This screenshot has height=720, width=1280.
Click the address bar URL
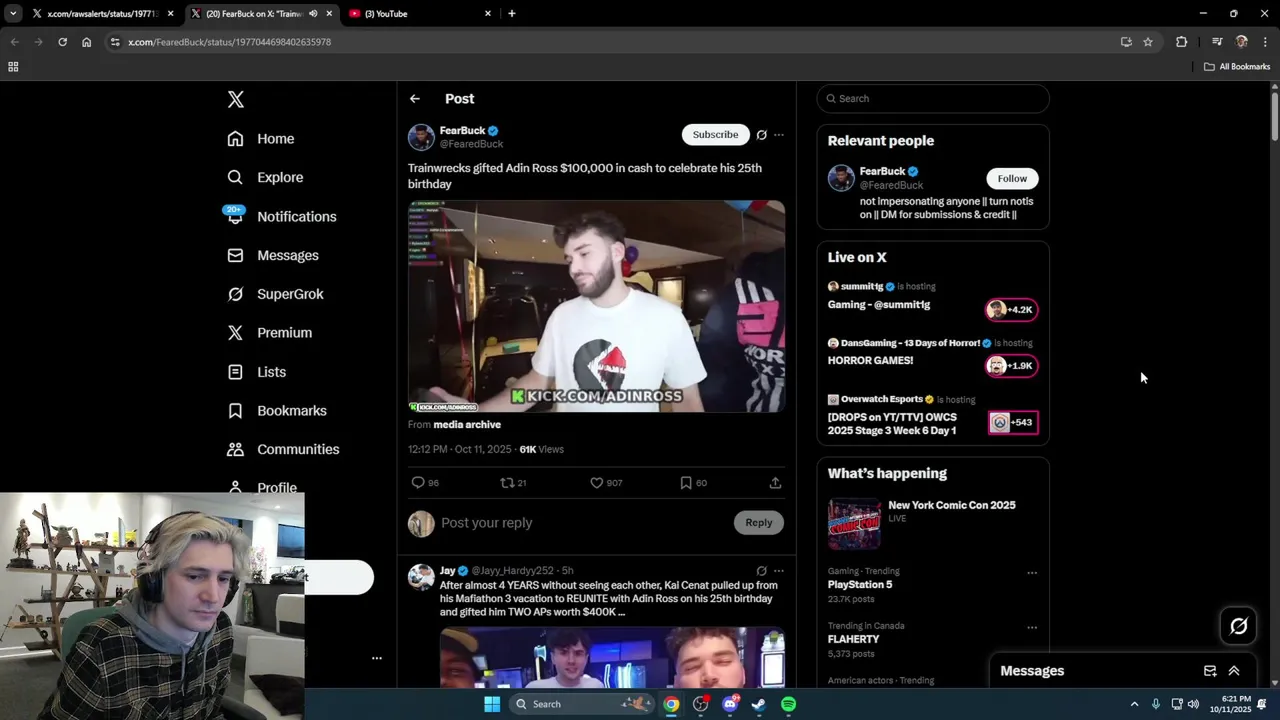[x=230, y=42]
